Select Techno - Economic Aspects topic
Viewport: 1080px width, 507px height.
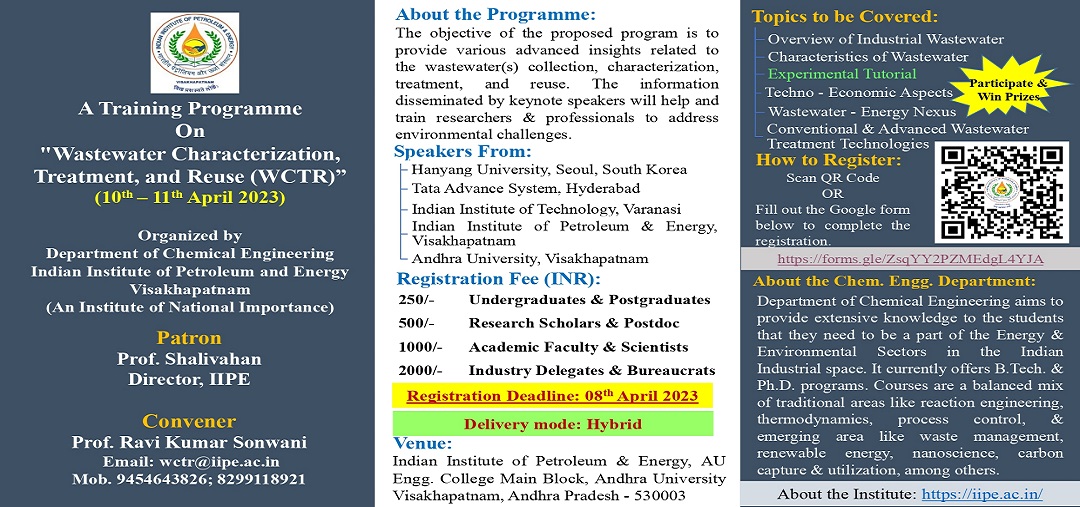pos(858,92)
